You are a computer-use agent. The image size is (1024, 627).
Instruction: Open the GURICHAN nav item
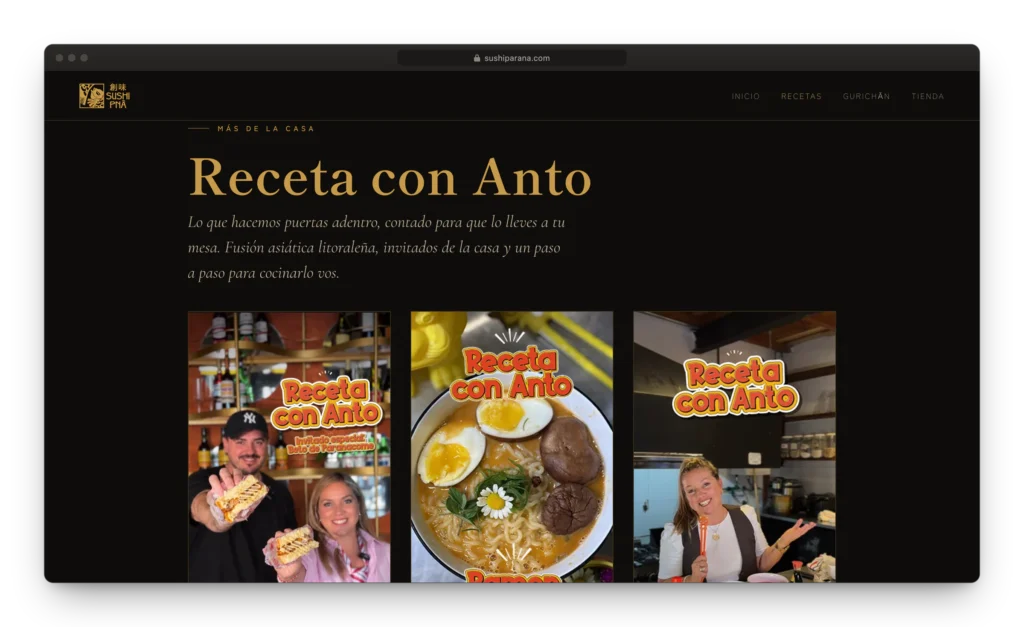(x=866, y=96)
